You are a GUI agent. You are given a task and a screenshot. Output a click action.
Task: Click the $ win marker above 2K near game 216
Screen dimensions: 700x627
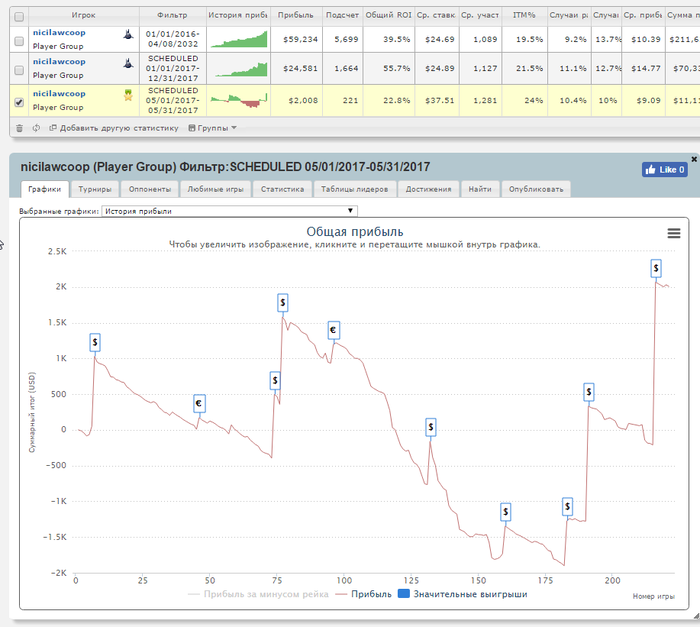(656, 268)
